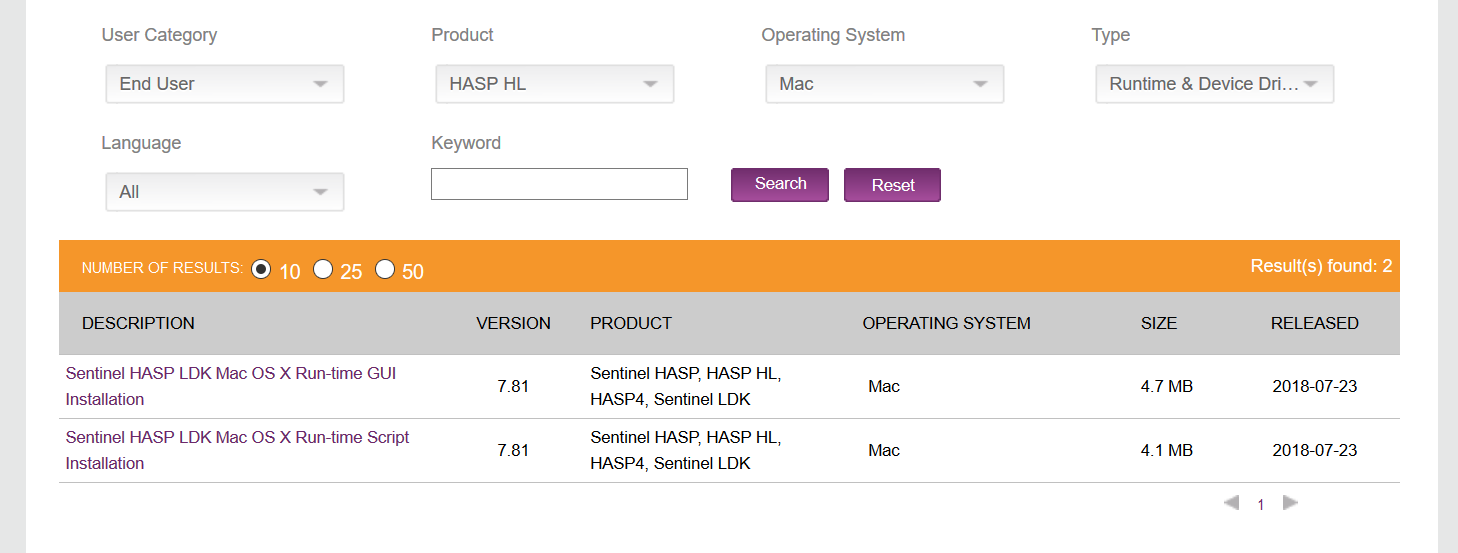The width and height of the screenshot is (1458, 553).
Task: Set number of results to 50
Action: (385, 269)
